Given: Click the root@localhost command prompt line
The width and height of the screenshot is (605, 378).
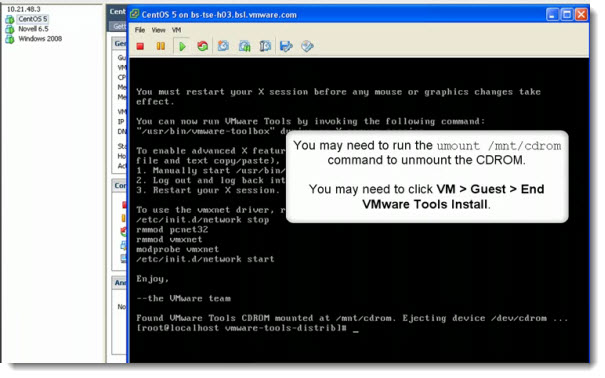Looking at the screenshot, I should coord(247,328).
